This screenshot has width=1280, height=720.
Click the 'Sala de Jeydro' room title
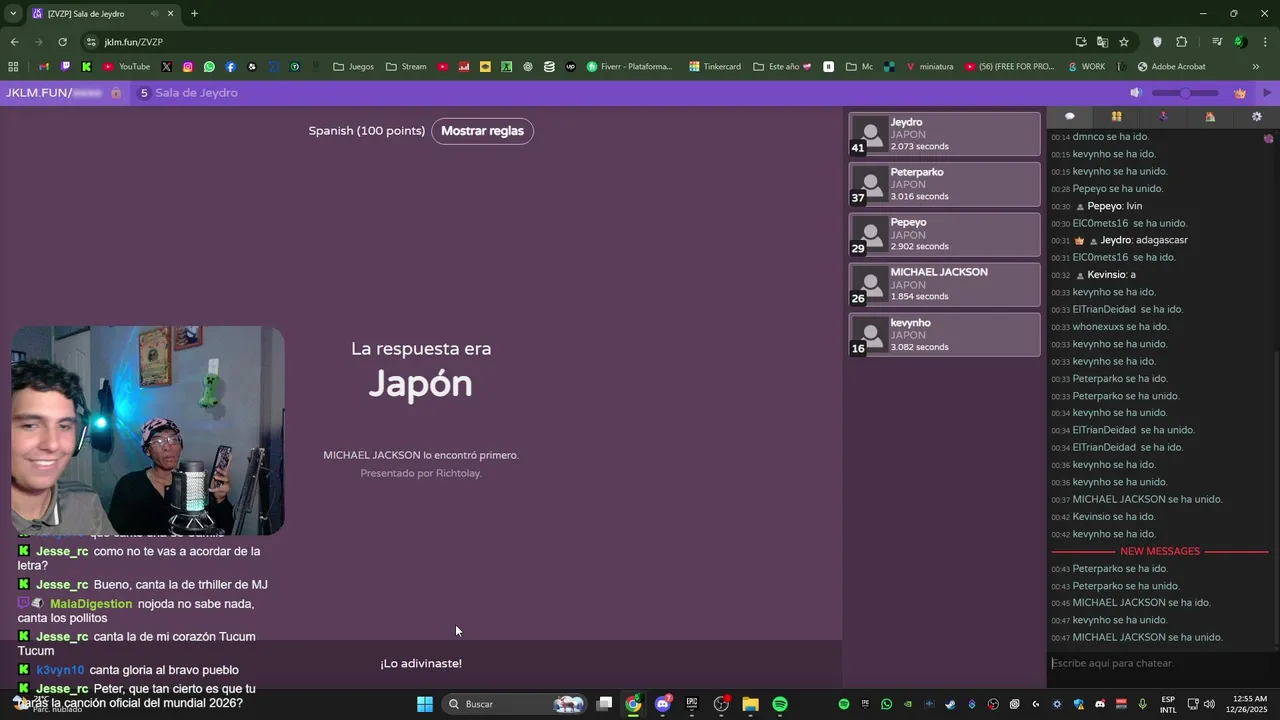(x=196, y=93)
